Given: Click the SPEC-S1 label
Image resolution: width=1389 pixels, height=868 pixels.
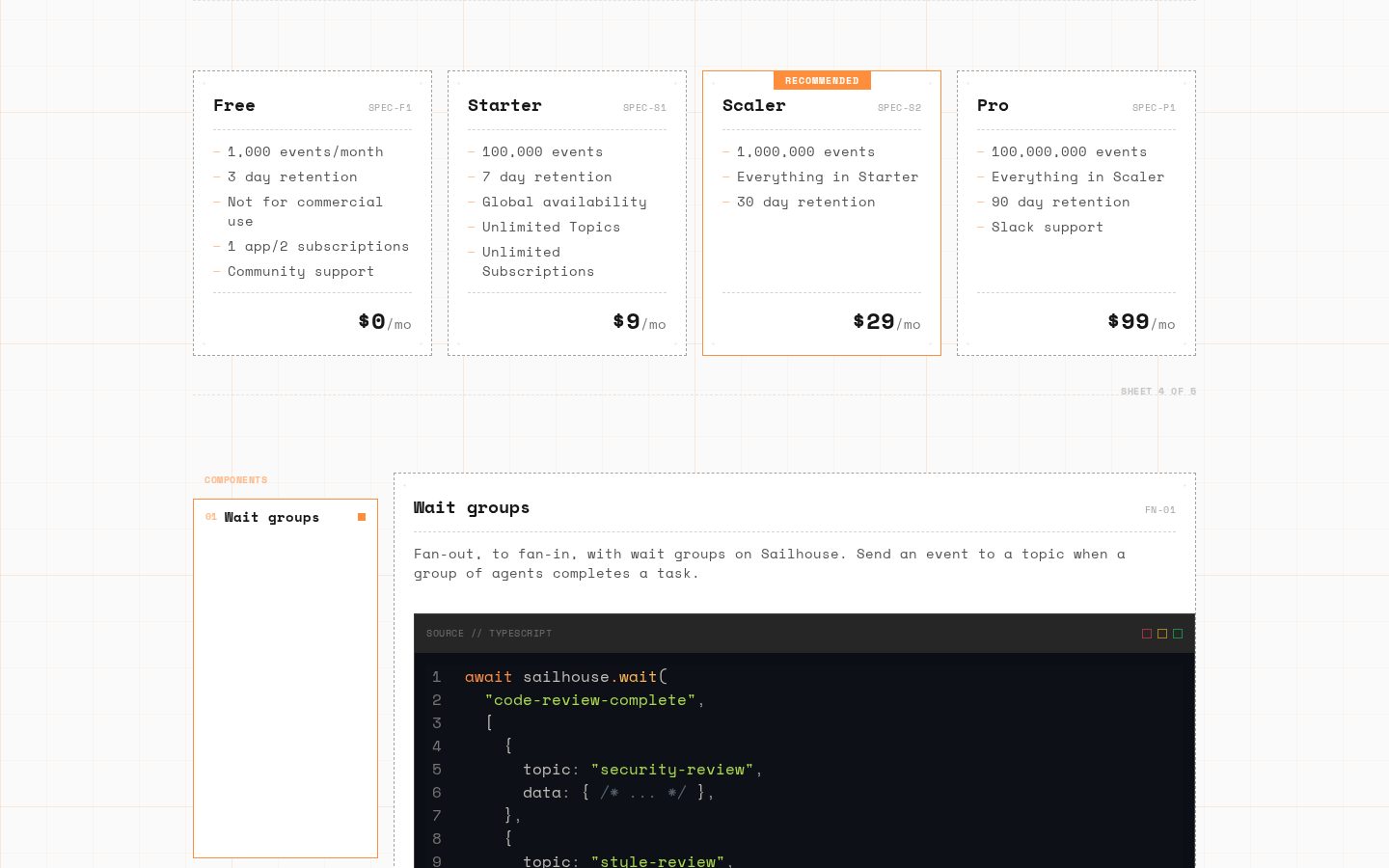Looking at the screenshot, I should click(644, 108).
